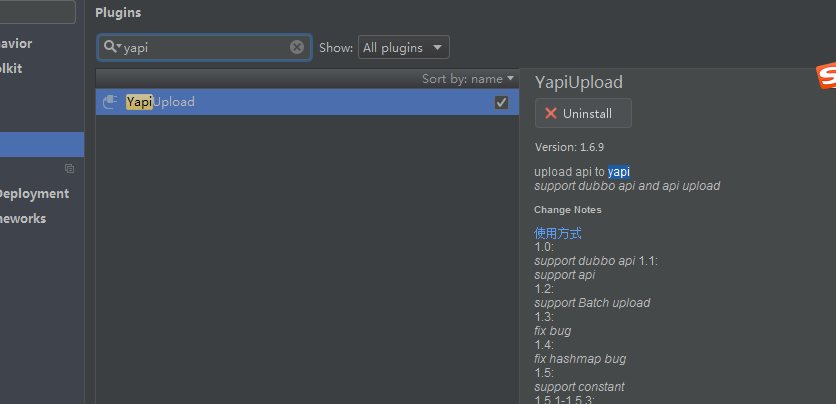This screenshot has width=836, height=404.
Task: Uninstall the YapiUpload plugin
Action: (x=583, y=113)
